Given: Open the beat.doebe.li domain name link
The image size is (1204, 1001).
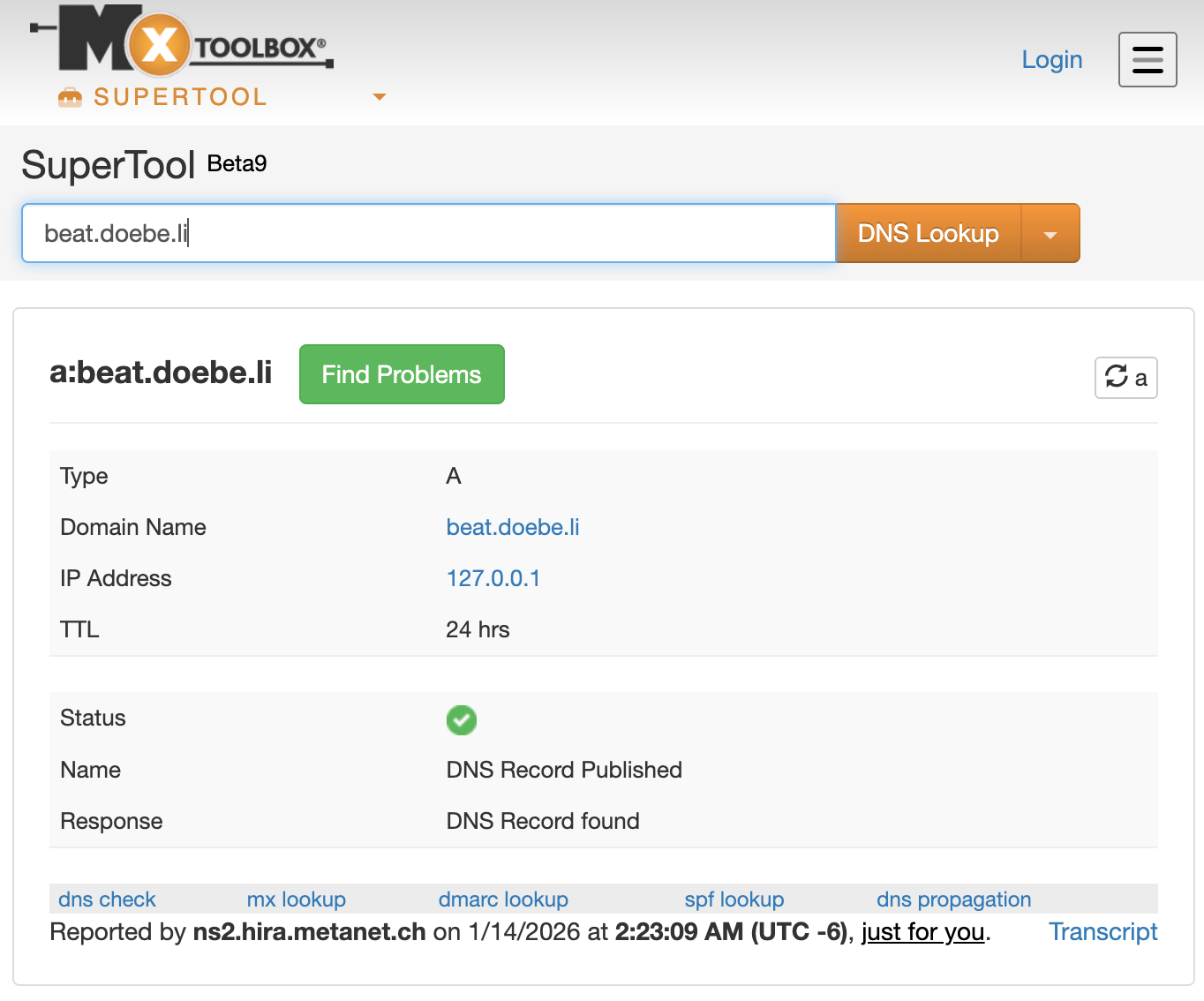Looking at the screenshot, I should 512,527.
